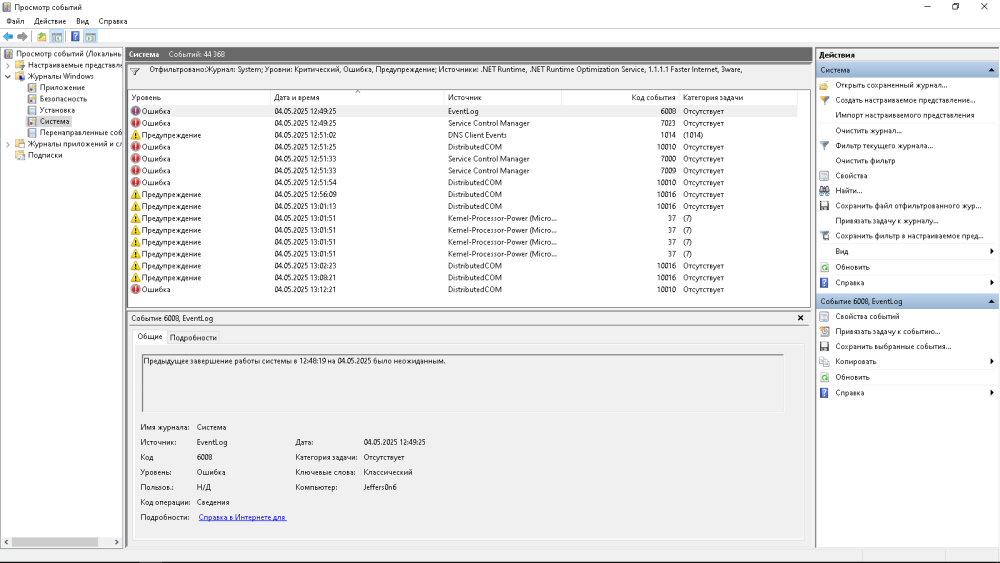Open the Справка menu in the menu bar
The width and height of the screenshot is (1000, 563).
(x=113, y=21)
